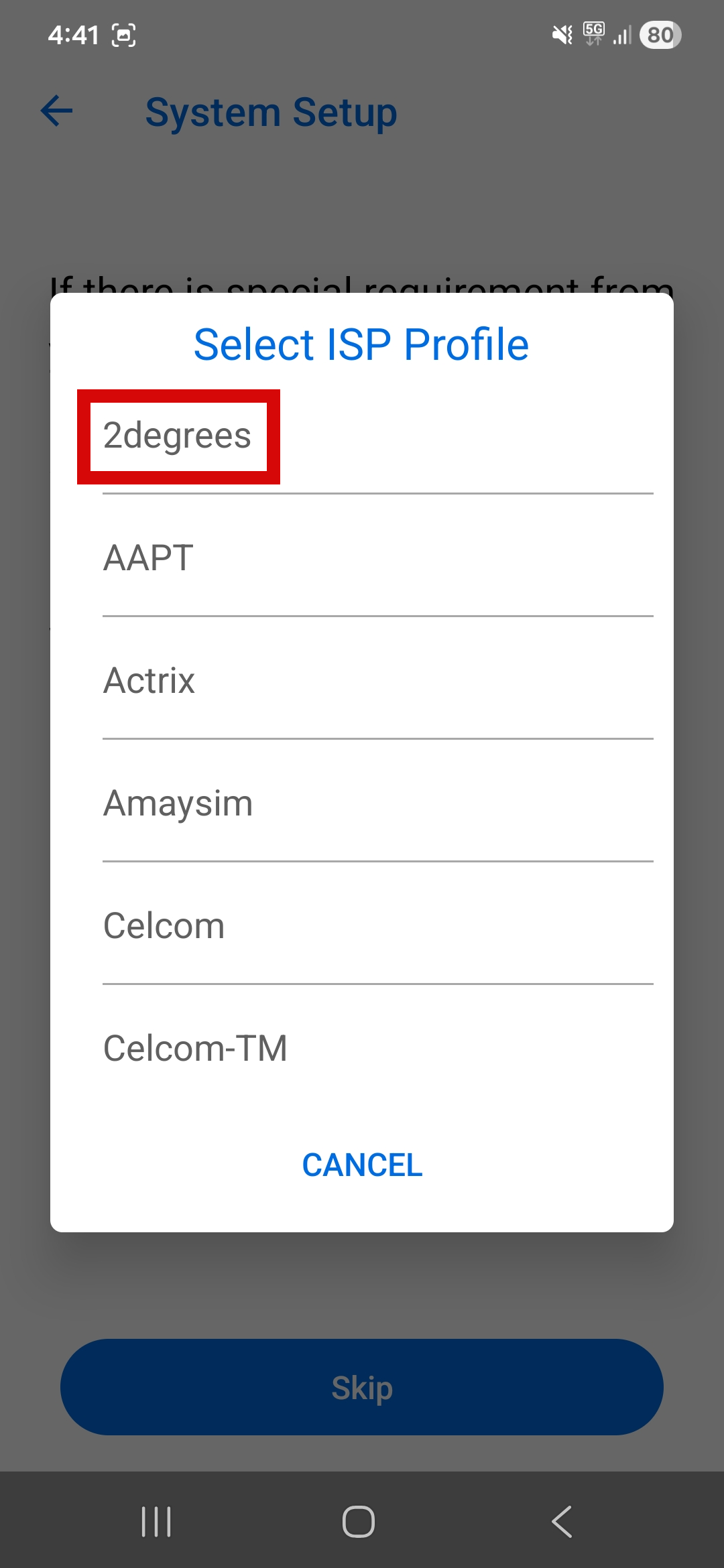Tap the battery level indicator showing 80
The width and height of the screenshot is (724, 1568).
coord(660,36)
